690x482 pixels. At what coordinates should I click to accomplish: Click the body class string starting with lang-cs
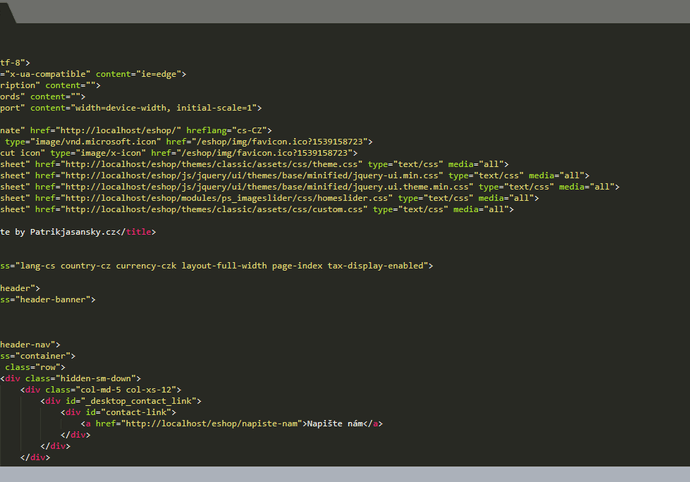coord(221,266)
